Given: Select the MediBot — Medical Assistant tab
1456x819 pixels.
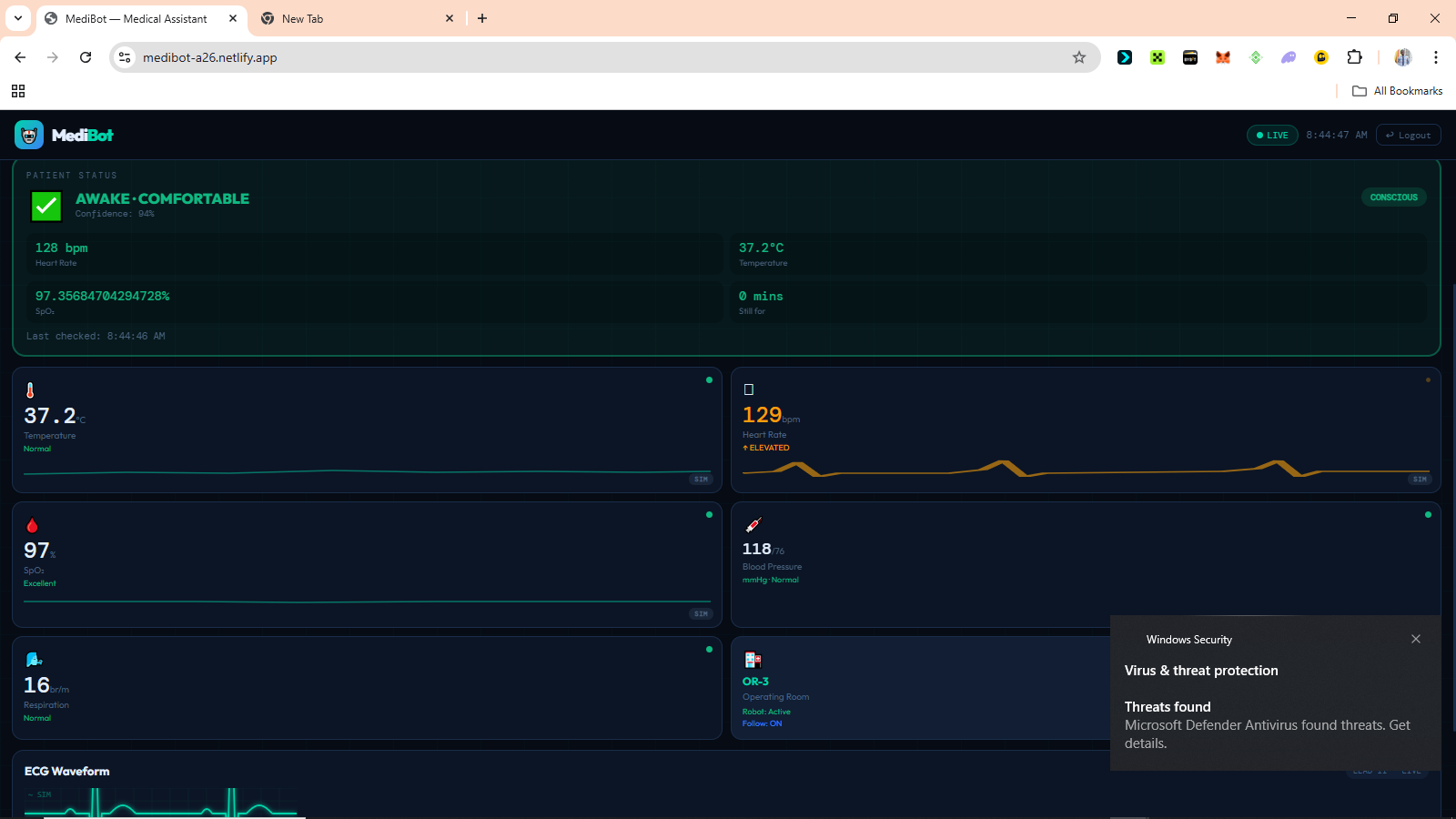Looking at the screenshot, I should coord(141,18).
